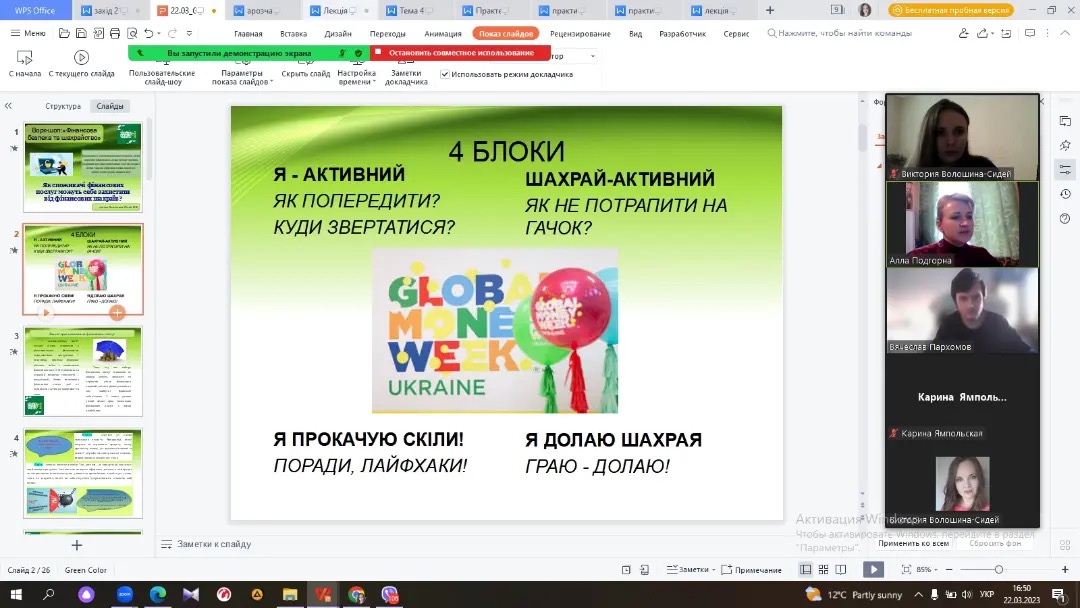The image size is (1080, 608).
Task: Open 'Настройка времени' dropdown
Action: click(x=357, y=78)
